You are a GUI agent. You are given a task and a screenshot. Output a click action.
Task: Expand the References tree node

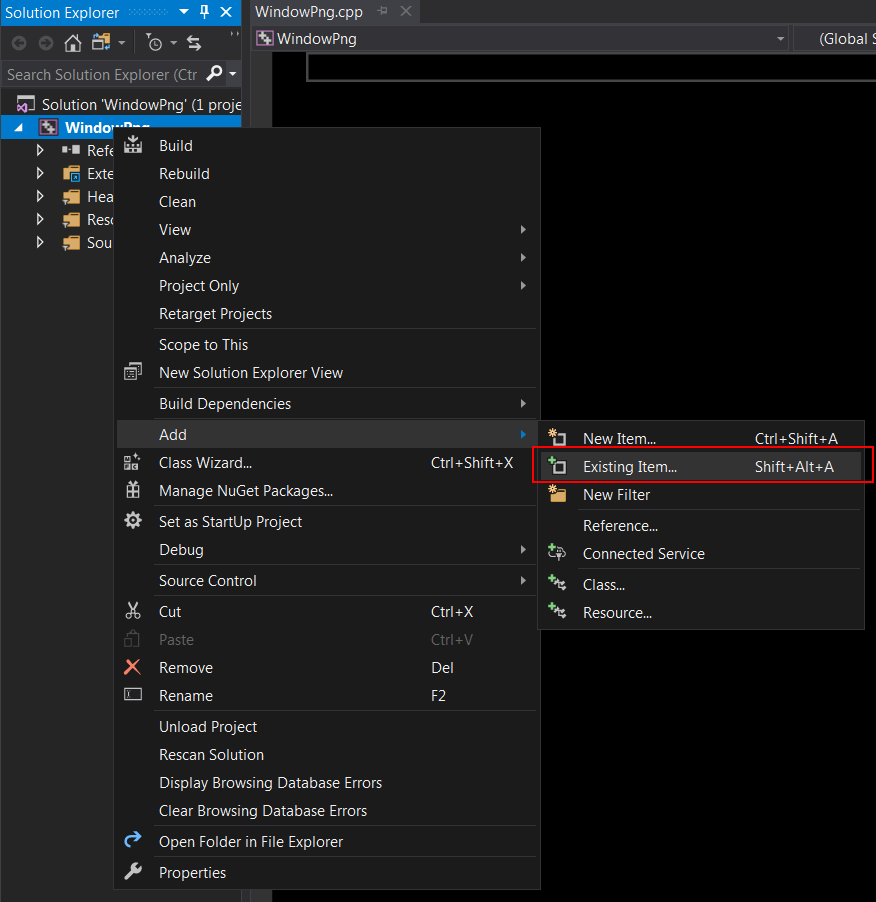[40, 150]
